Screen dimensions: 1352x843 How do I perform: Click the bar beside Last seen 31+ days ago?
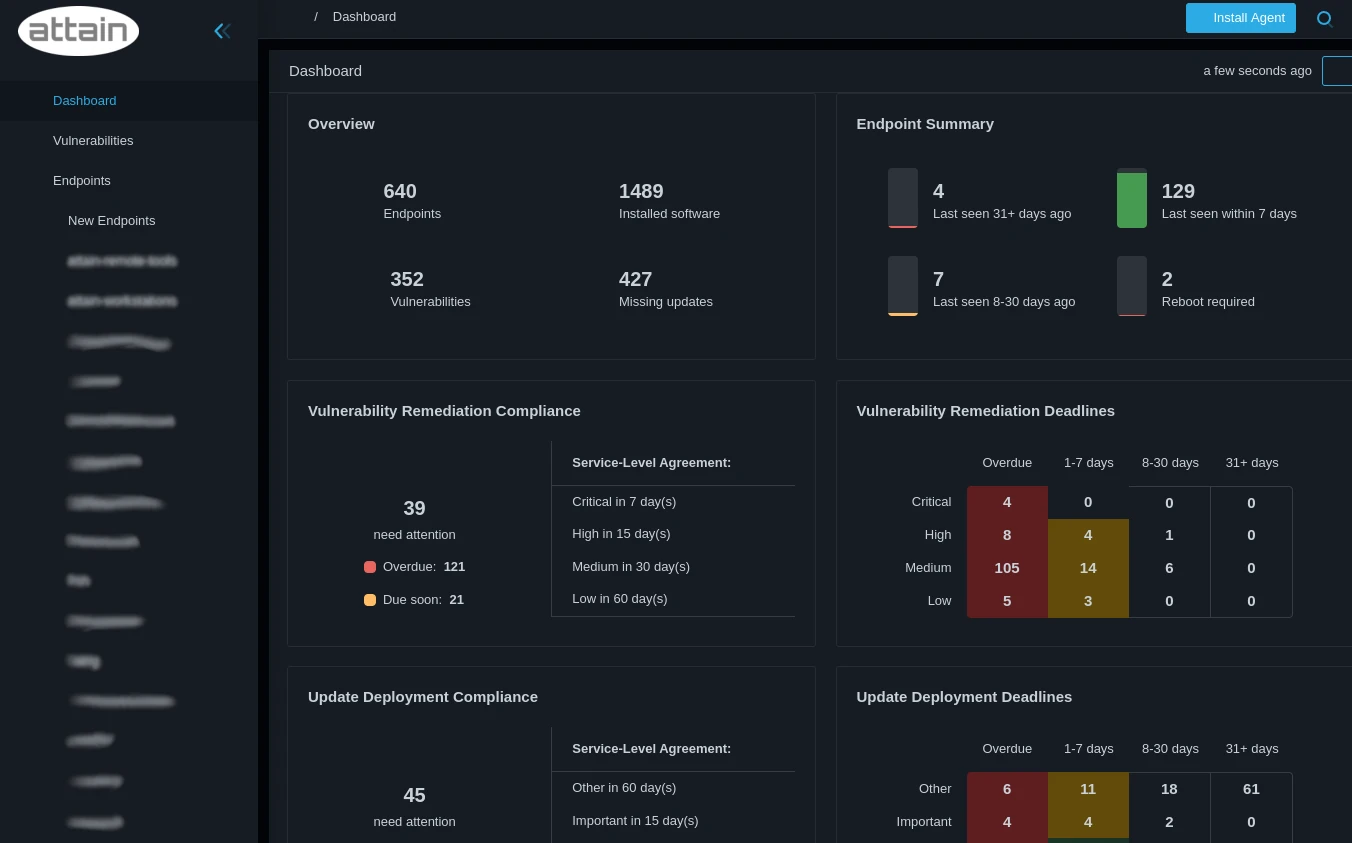point(903,198)
